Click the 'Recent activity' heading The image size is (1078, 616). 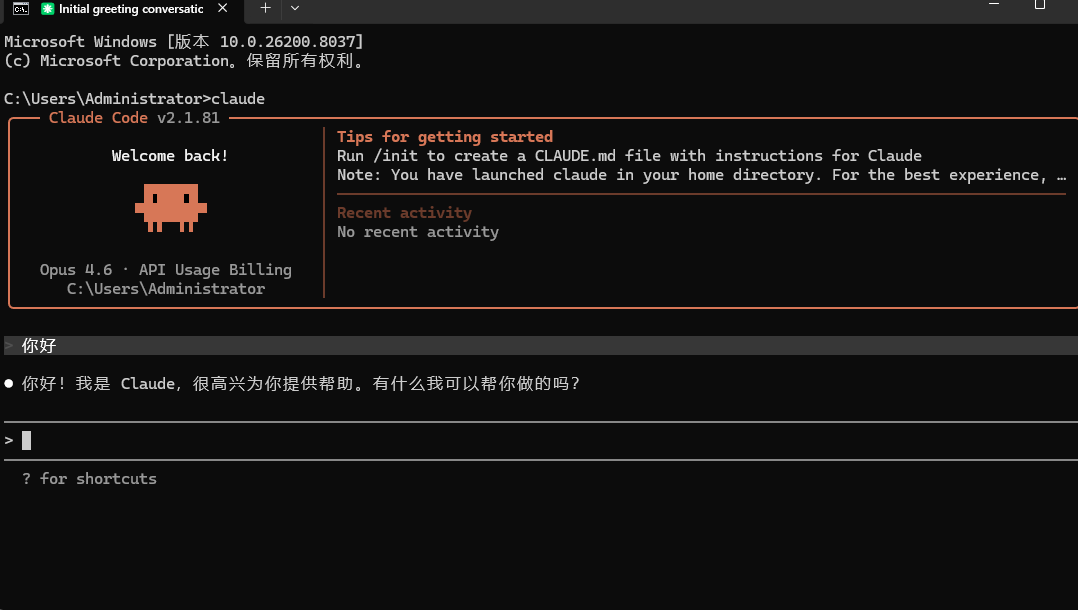pos(404,212)
